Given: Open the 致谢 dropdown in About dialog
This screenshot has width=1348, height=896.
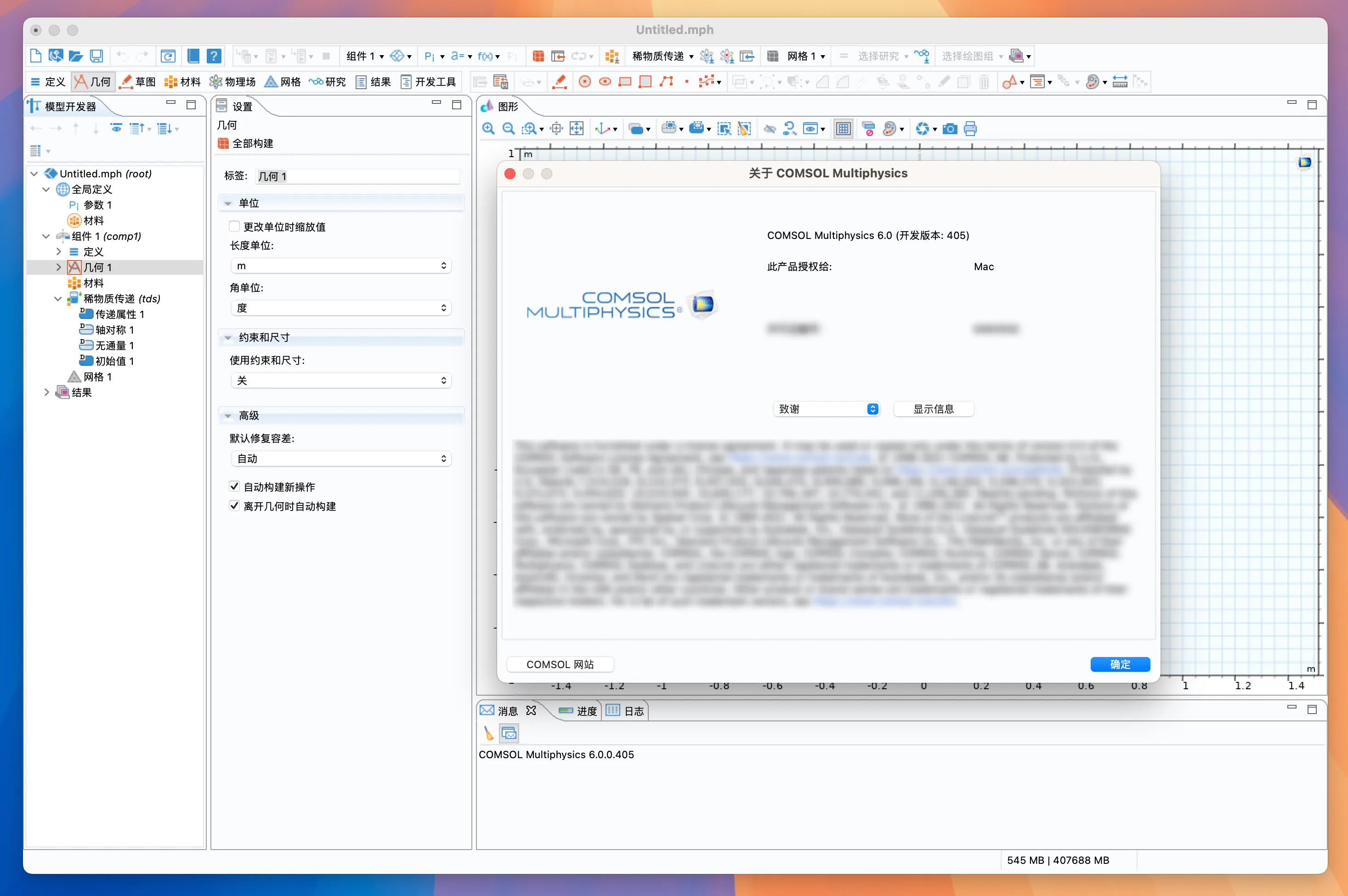Looking at the screenshot, I should [x=826, y=409].
